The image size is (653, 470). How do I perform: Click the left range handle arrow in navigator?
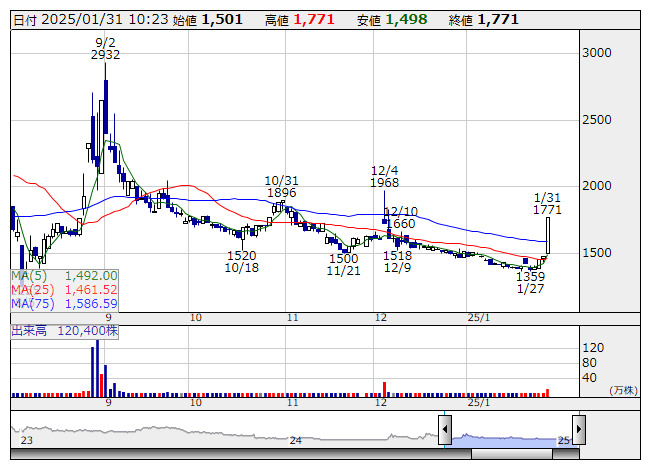445,431
